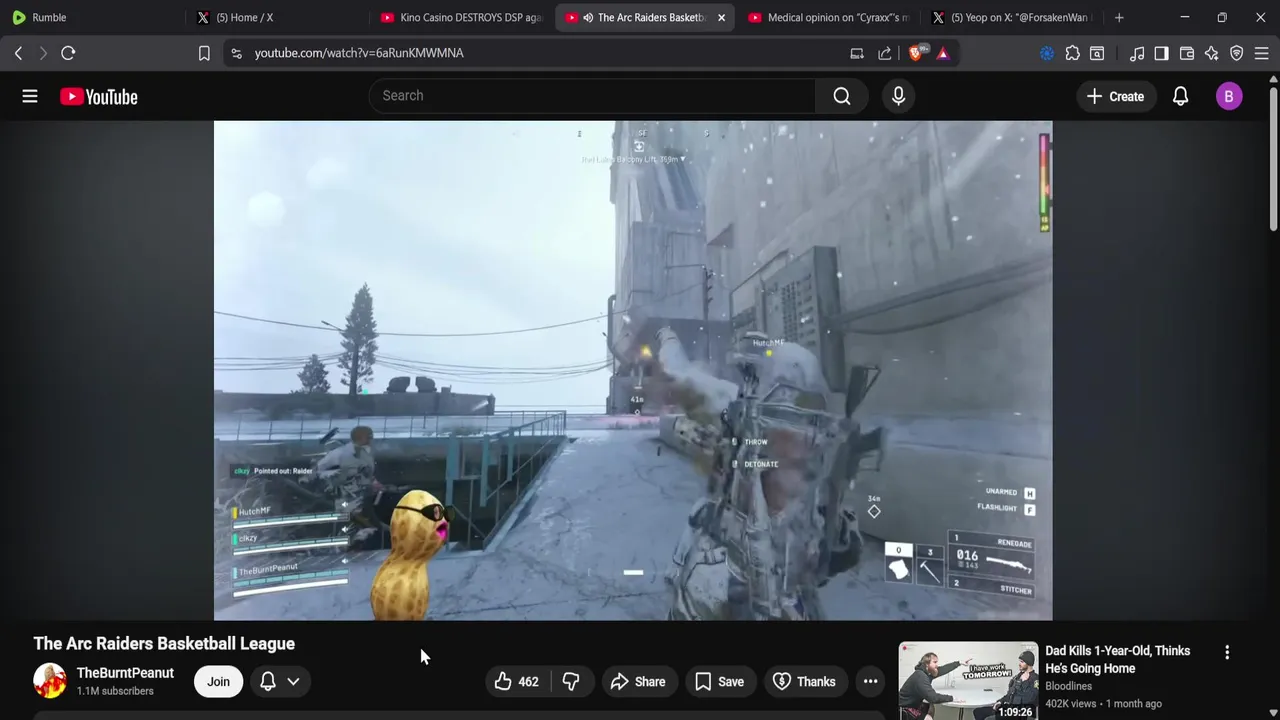View site information icon in address bar

click(236, 53)
